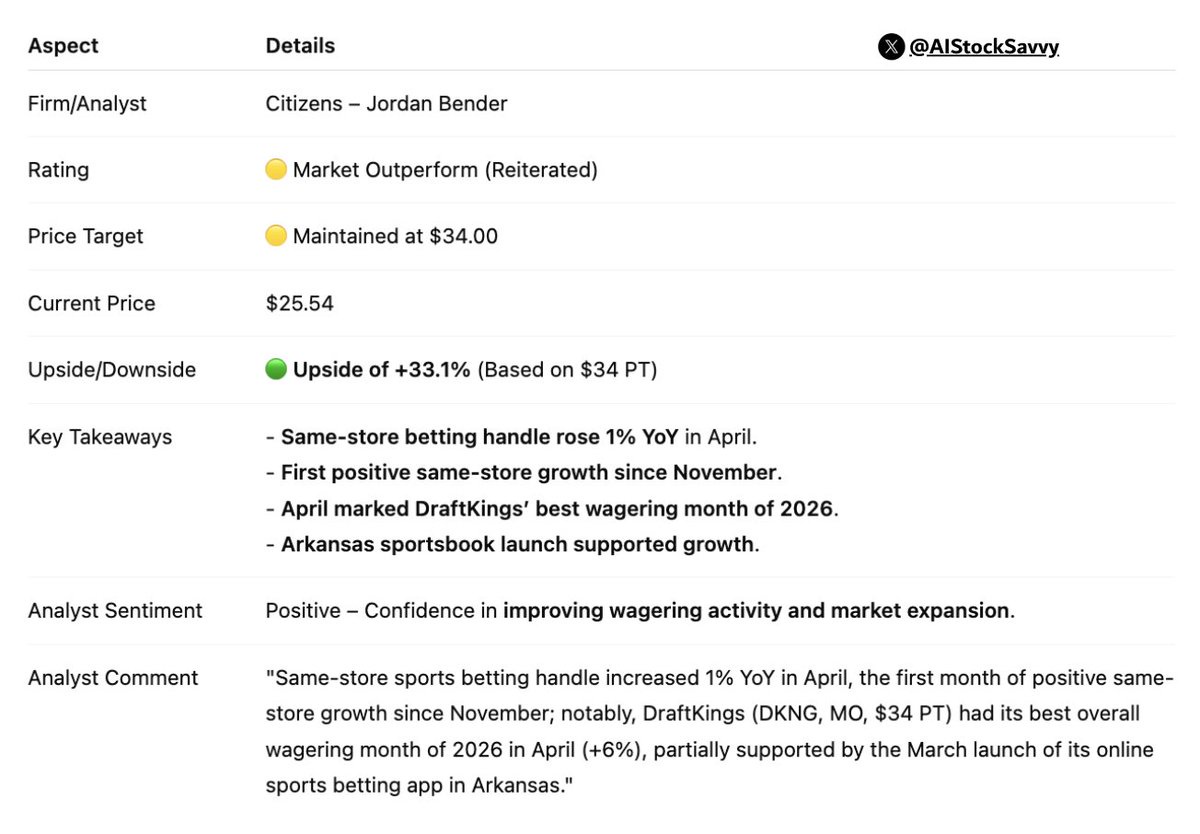The width and height of the screenshot is (1200, 834).
Task: Click the Upside/Downside row label
Action: click(x=112, y=370)
